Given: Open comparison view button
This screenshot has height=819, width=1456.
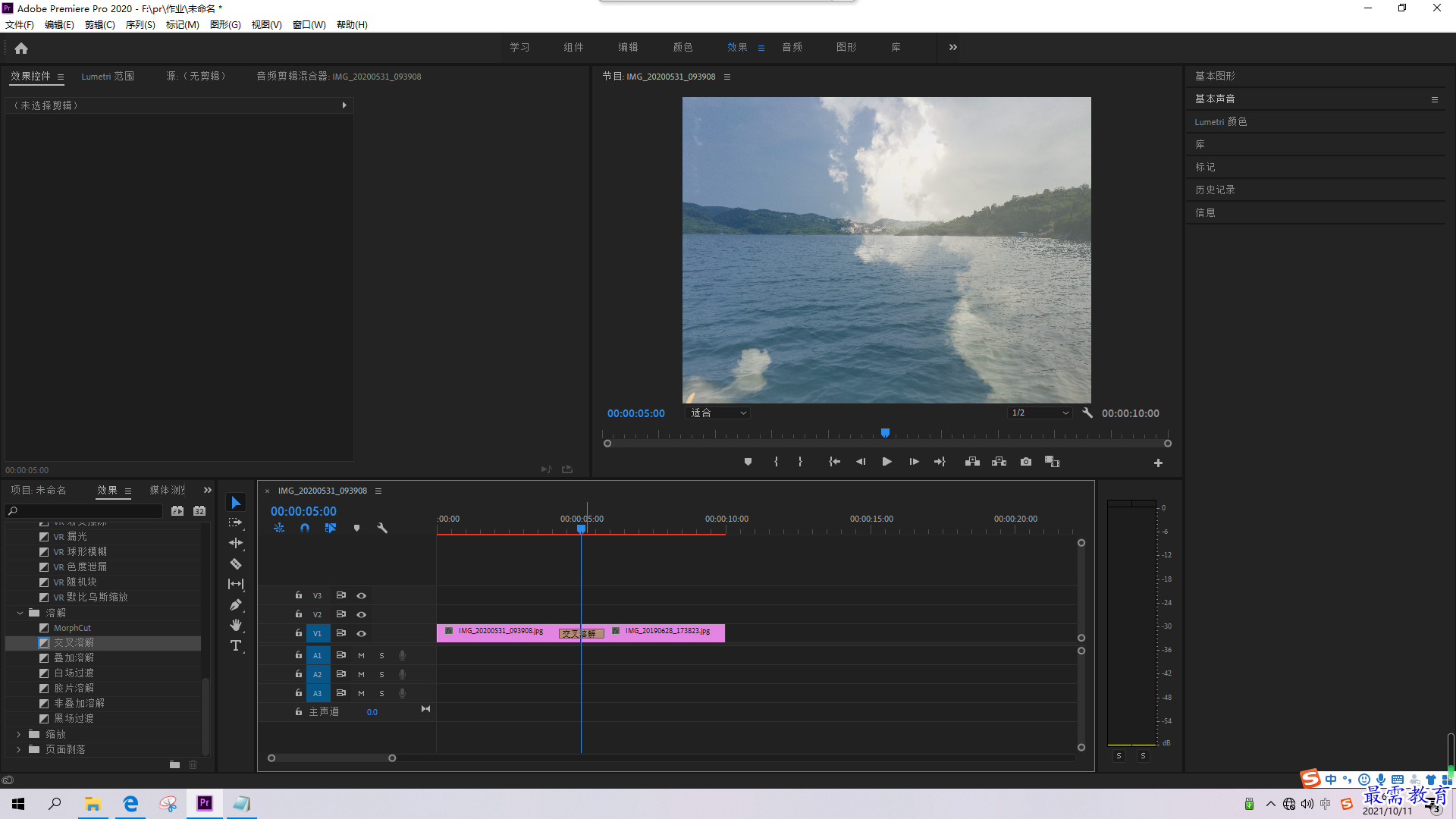Looking at the screenshot, I should (x=1052, y=462).
